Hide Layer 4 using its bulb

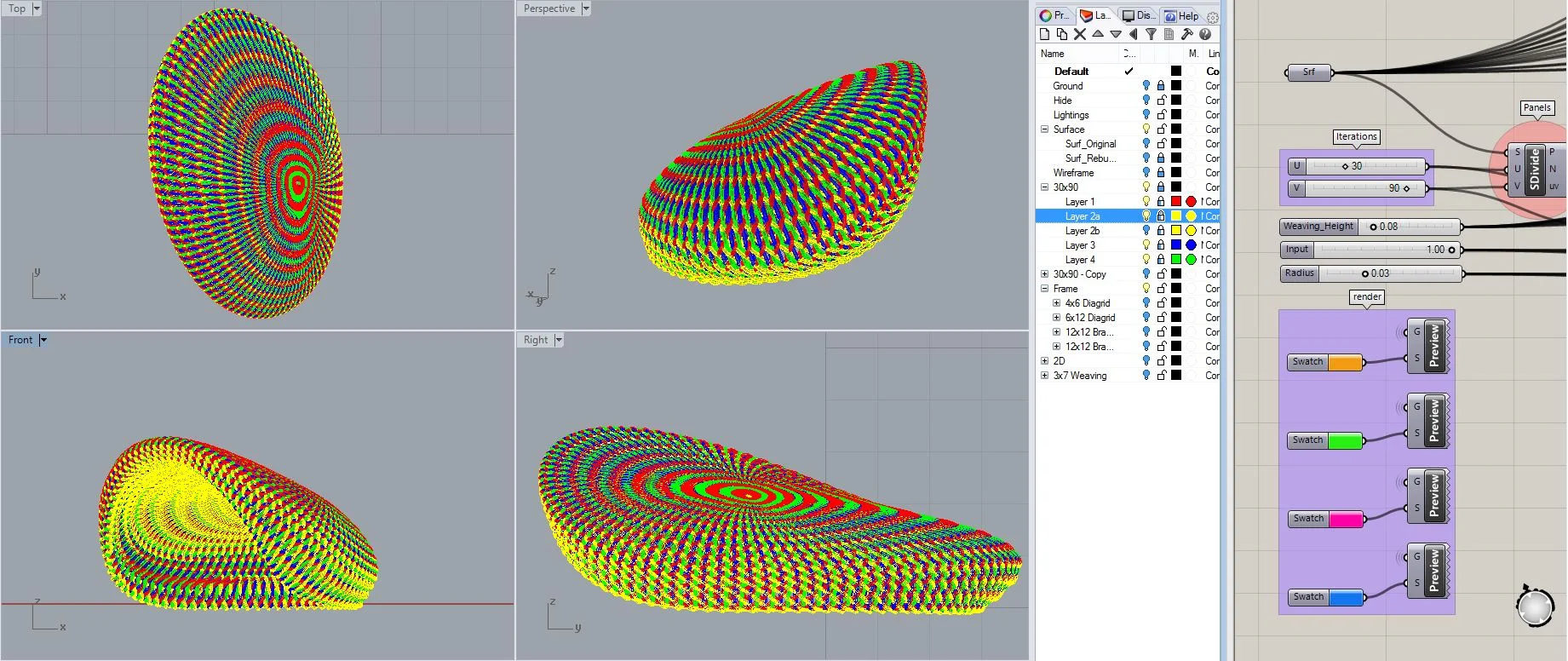[1146, 260]
